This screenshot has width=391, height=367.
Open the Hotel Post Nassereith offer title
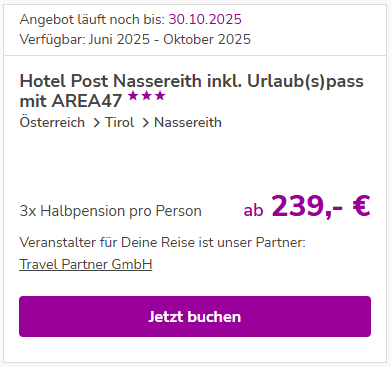click(192, 91)
